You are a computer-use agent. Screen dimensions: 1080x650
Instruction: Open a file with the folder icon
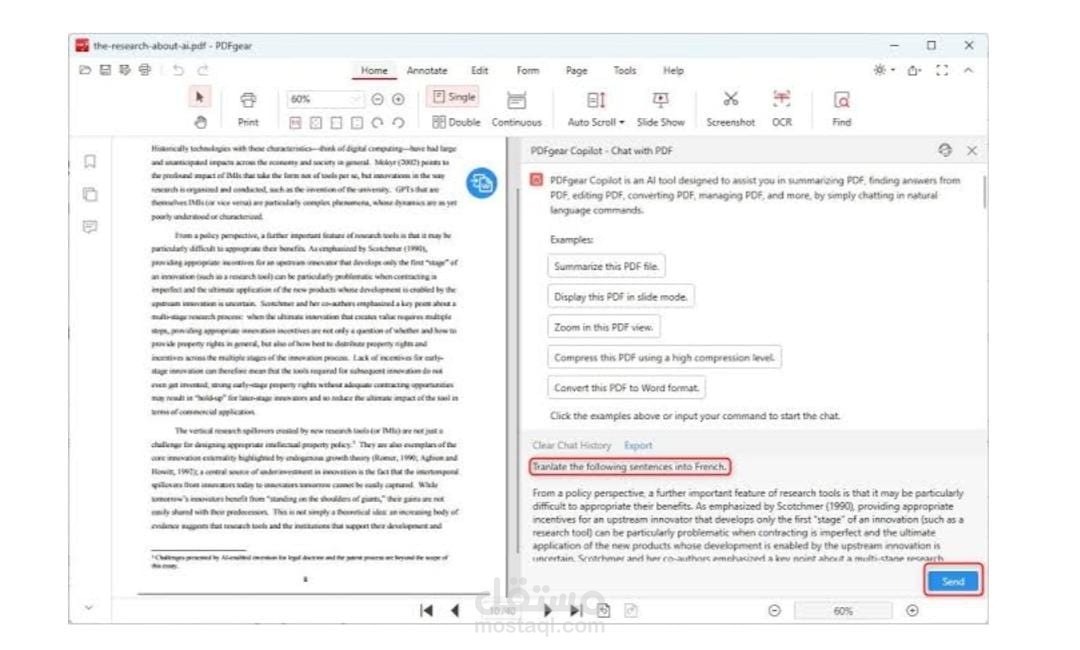(x=85, y=70)
